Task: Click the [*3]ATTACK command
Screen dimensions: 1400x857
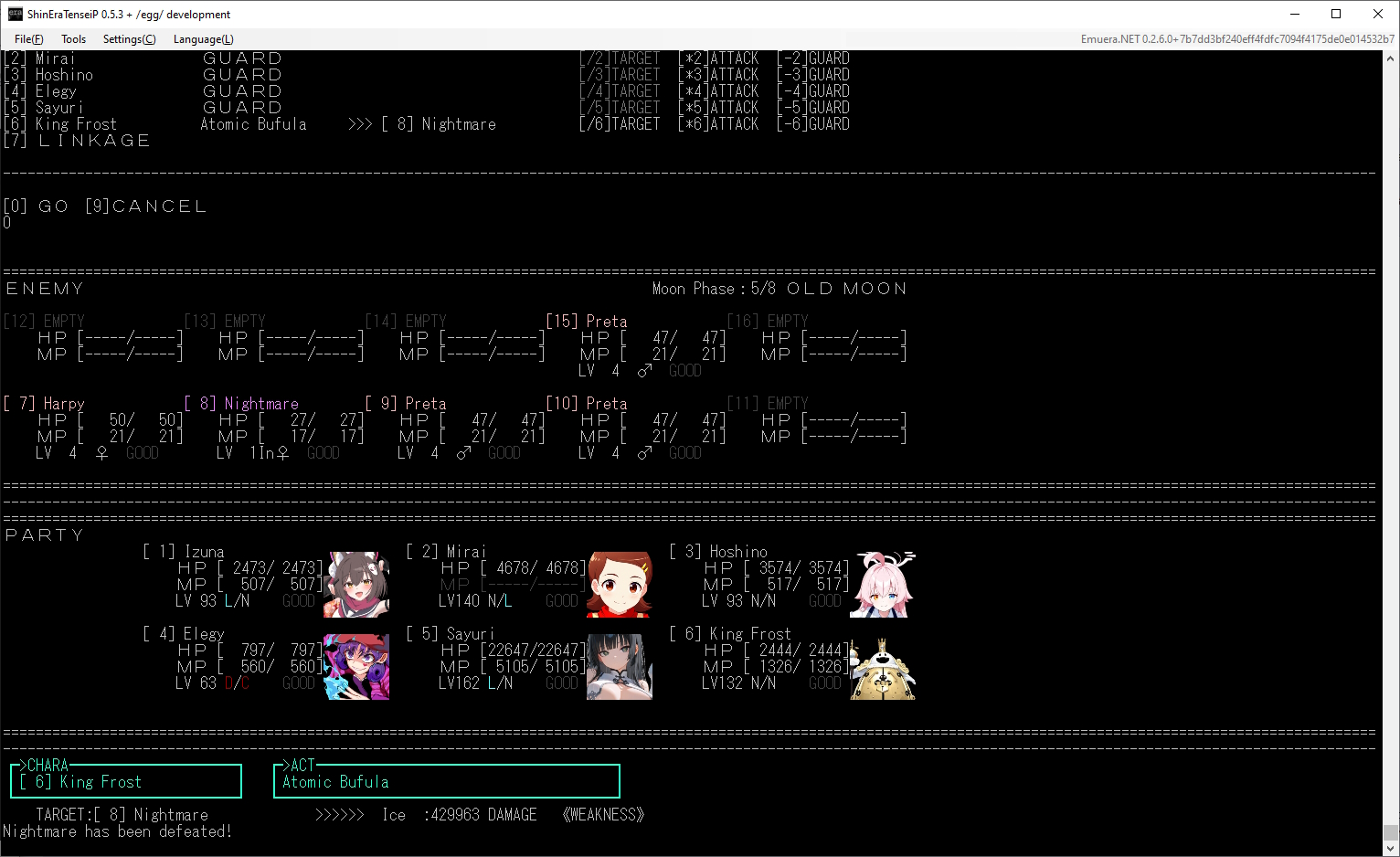Action: point(718,75)
